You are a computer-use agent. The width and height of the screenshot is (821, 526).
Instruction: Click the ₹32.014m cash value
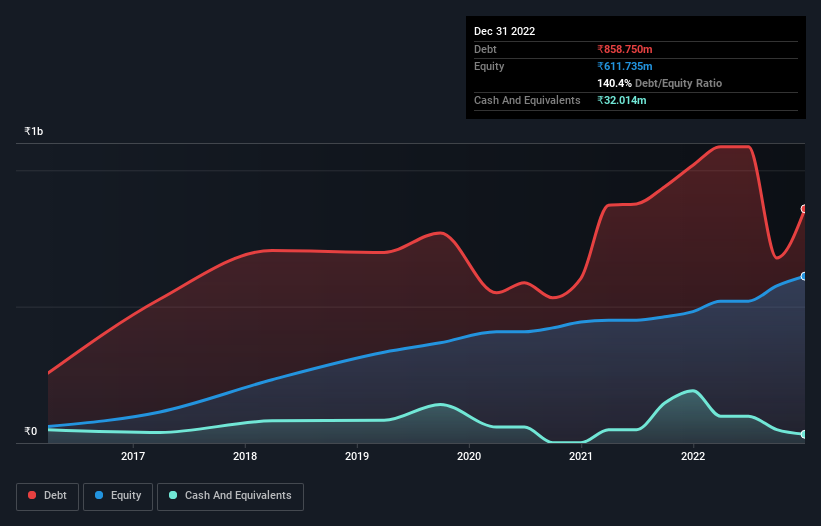coord(622,100)
